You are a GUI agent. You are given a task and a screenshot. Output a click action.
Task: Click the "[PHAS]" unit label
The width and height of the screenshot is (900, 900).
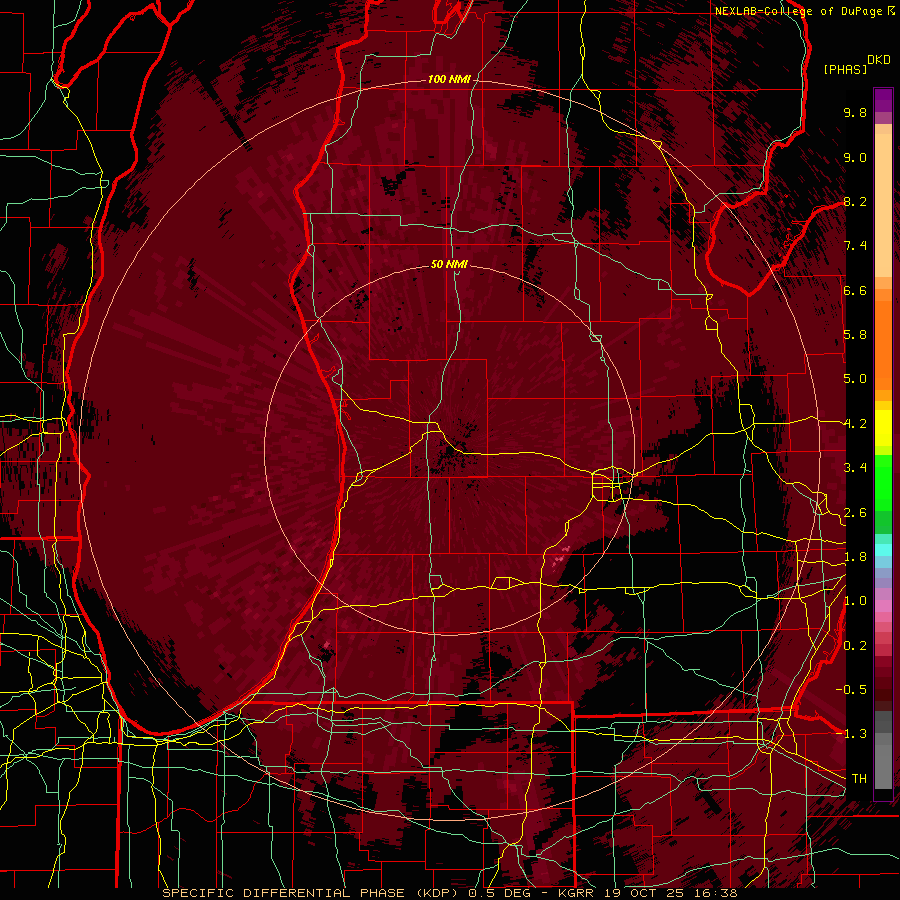click(845, 69)
